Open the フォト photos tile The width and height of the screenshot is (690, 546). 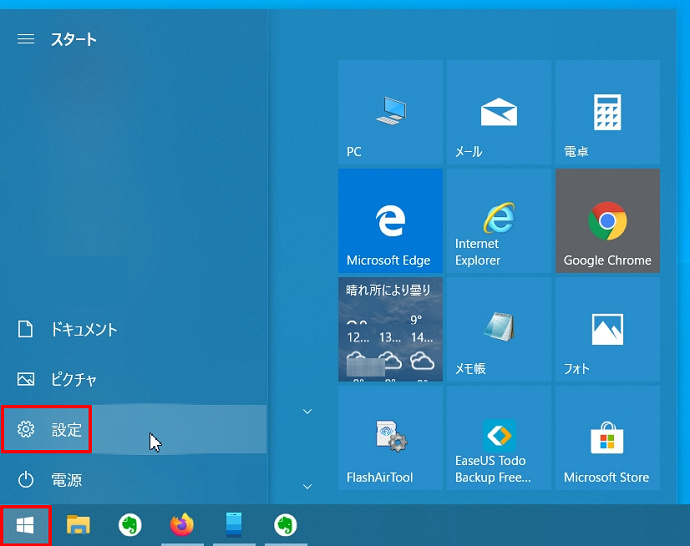click(607, 329)
